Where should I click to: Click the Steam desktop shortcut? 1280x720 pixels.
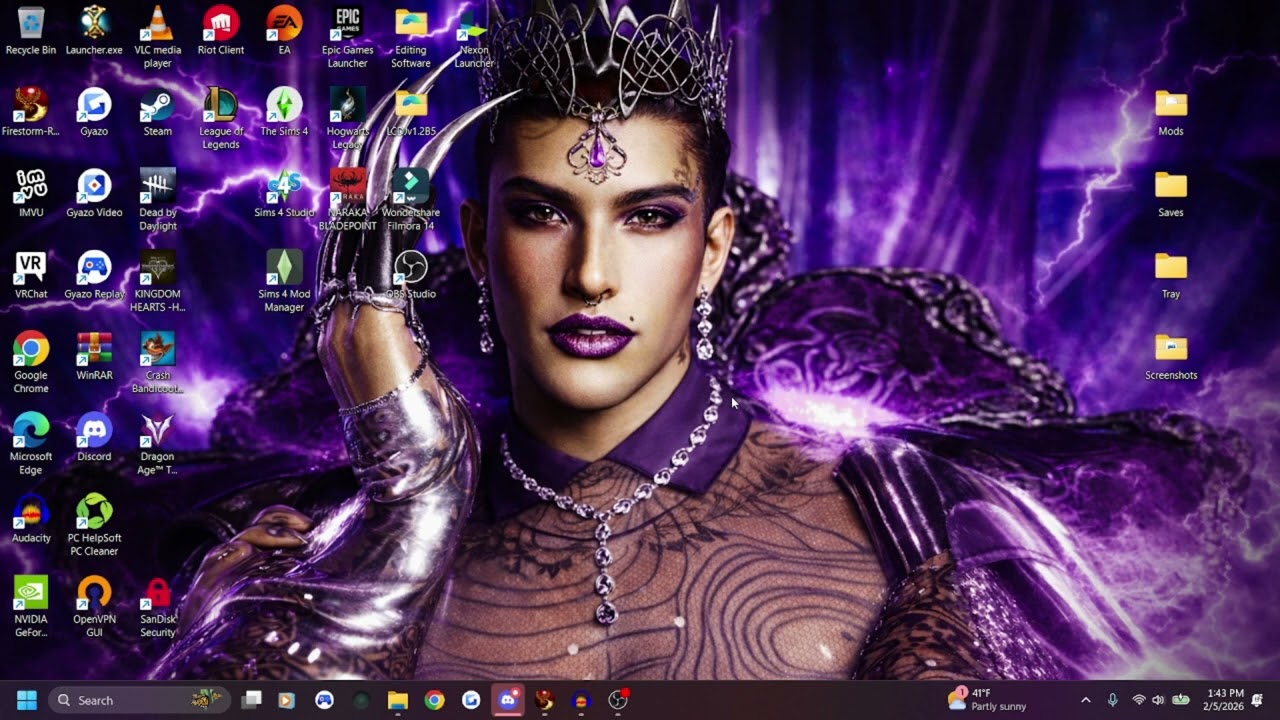pos(157,112)
